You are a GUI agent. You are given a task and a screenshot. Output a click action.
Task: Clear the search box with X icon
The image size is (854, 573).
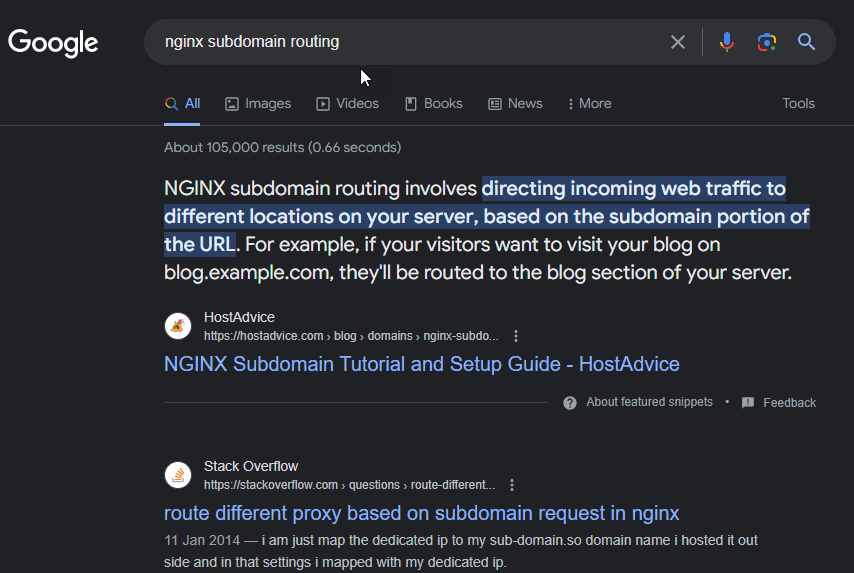click(x=678, y=42)
